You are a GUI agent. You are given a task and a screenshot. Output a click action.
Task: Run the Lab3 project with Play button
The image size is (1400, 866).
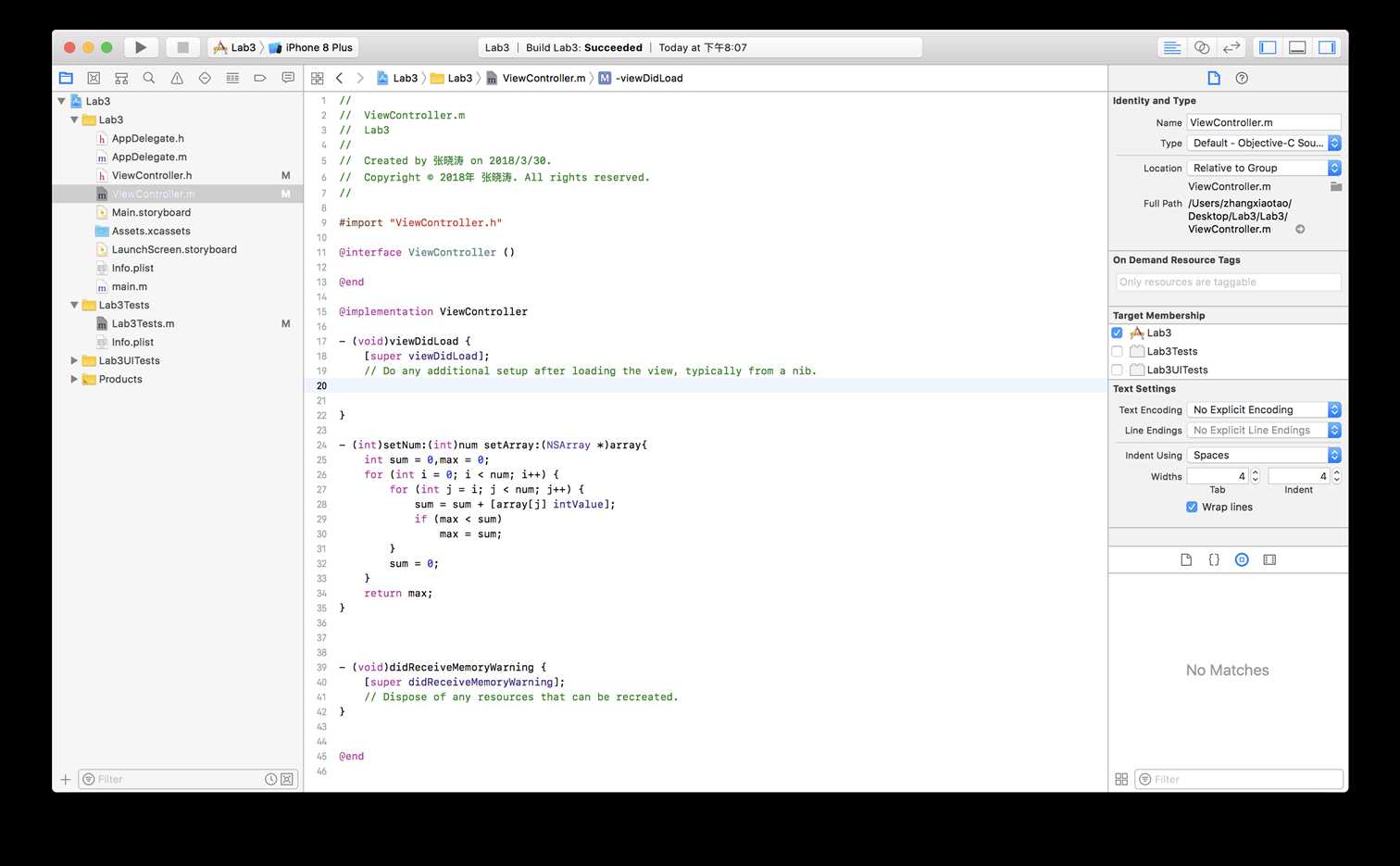coord(141,47)
